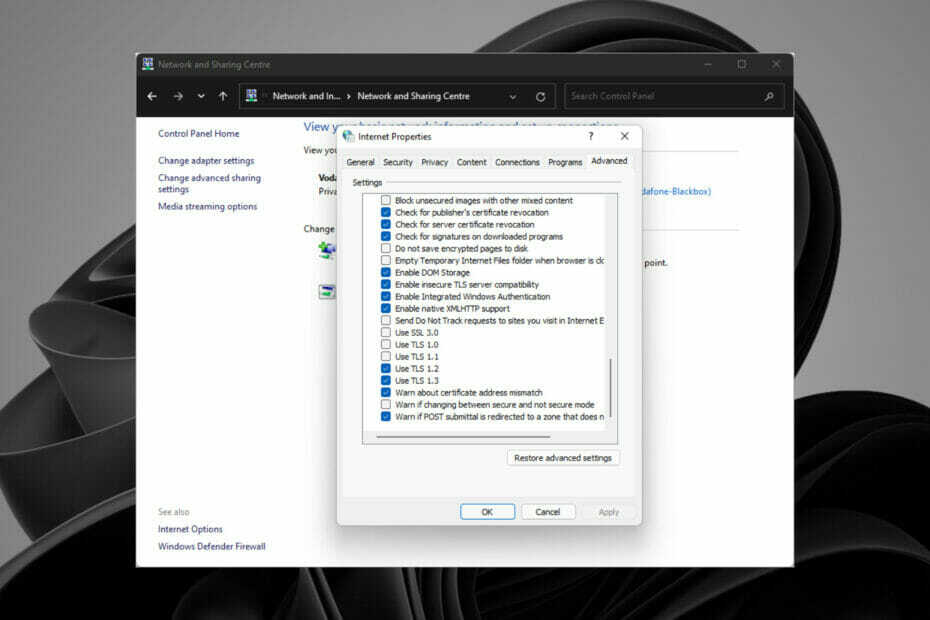Image resolution: width=930 pixels, height=620 pixels.
Task: Check the Use TLS 1.0 option
Action: tap(386, 345)
